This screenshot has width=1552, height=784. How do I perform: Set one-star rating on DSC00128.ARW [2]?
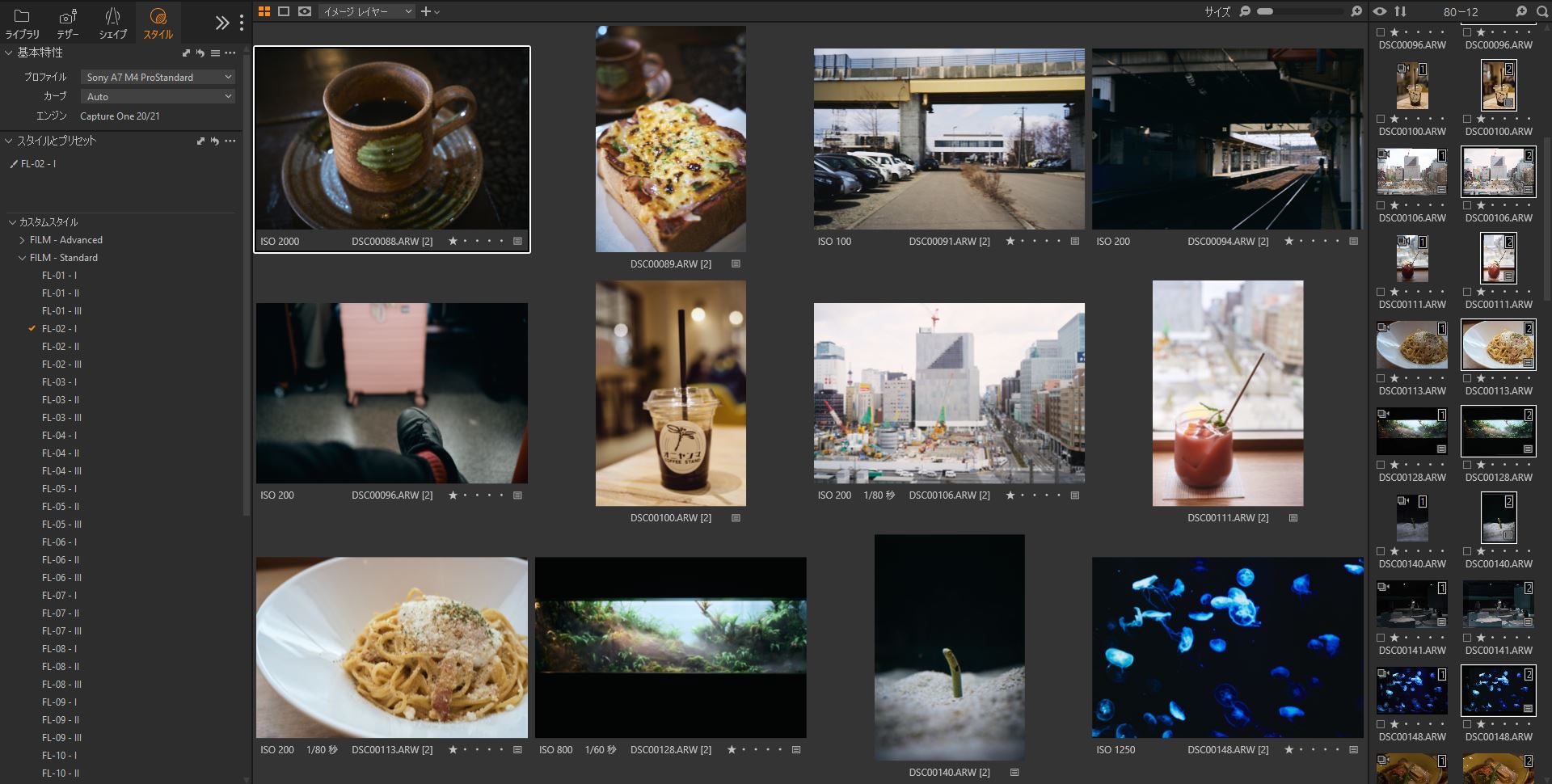pos(732,749)
